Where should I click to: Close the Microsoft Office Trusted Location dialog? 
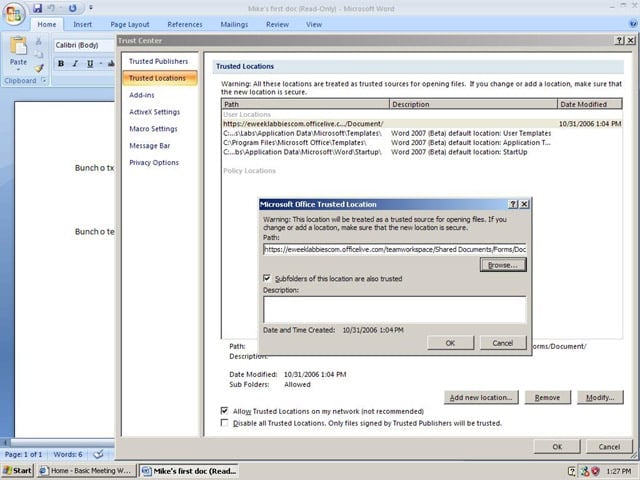pyautogui.click(x=524, y=204)
